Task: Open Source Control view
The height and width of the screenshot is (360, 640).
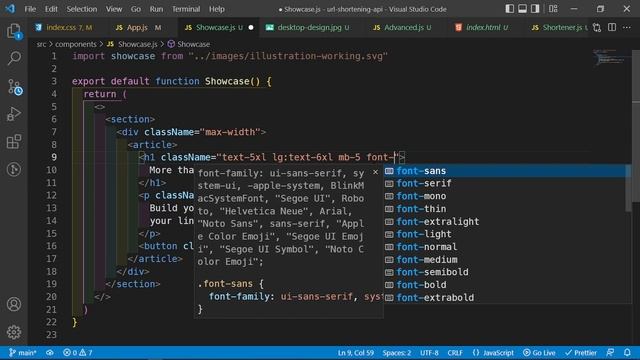Action: point(15,87)
